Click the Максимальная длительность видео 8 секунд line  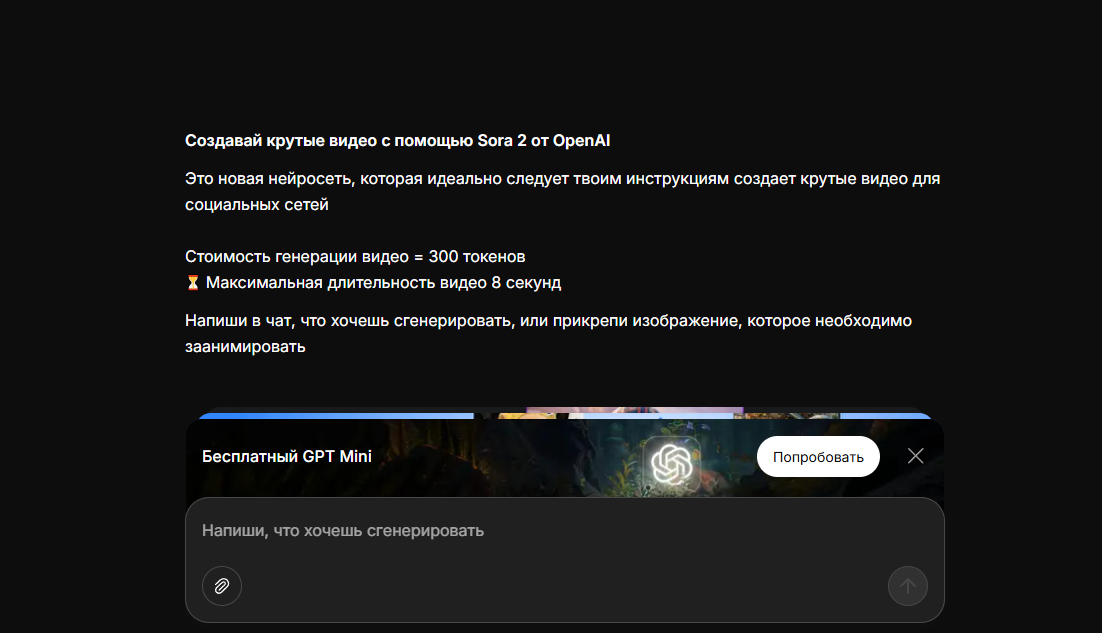(383, 282)
